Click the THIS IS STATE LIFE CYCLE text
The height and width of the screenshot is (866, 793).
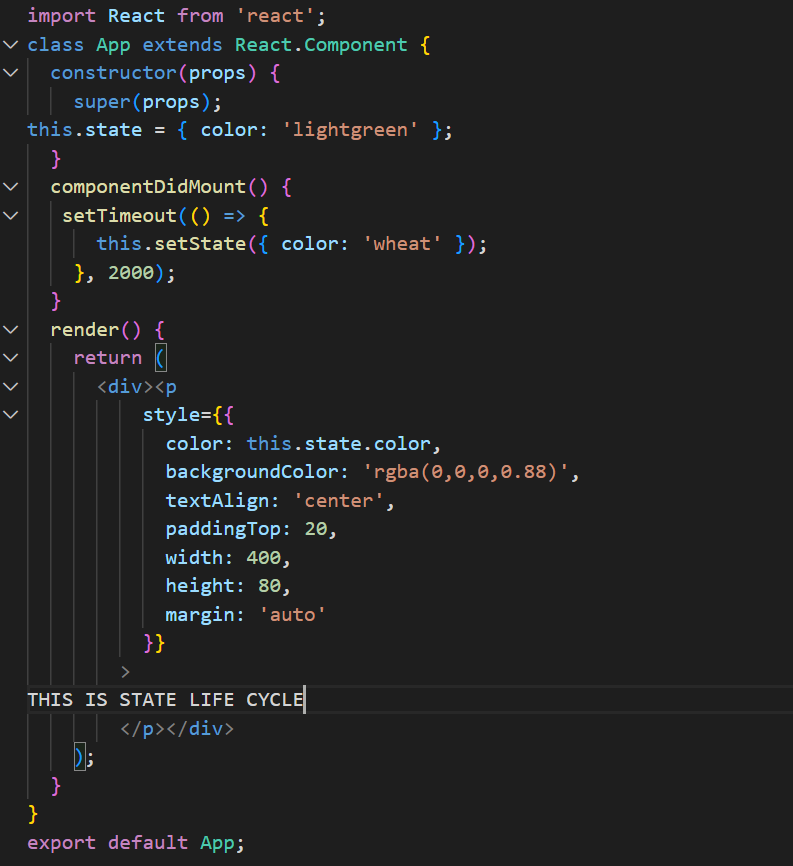click(x=166, y=700)
